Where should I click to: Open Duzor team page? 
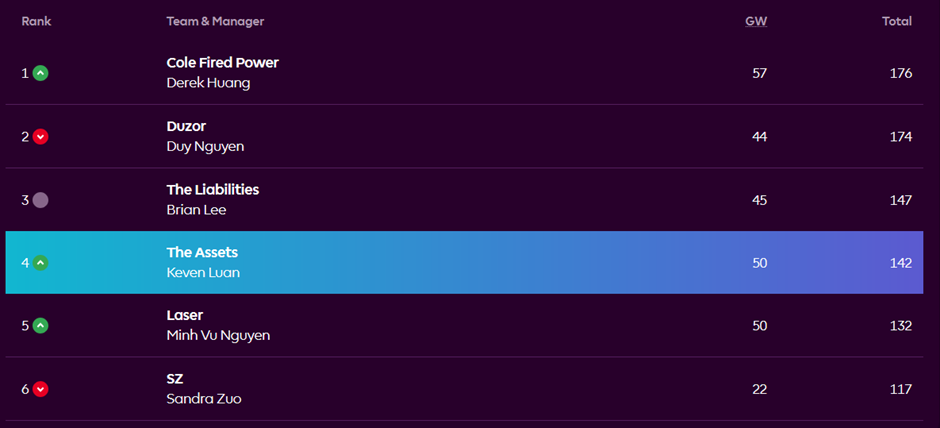pos(186,126)
